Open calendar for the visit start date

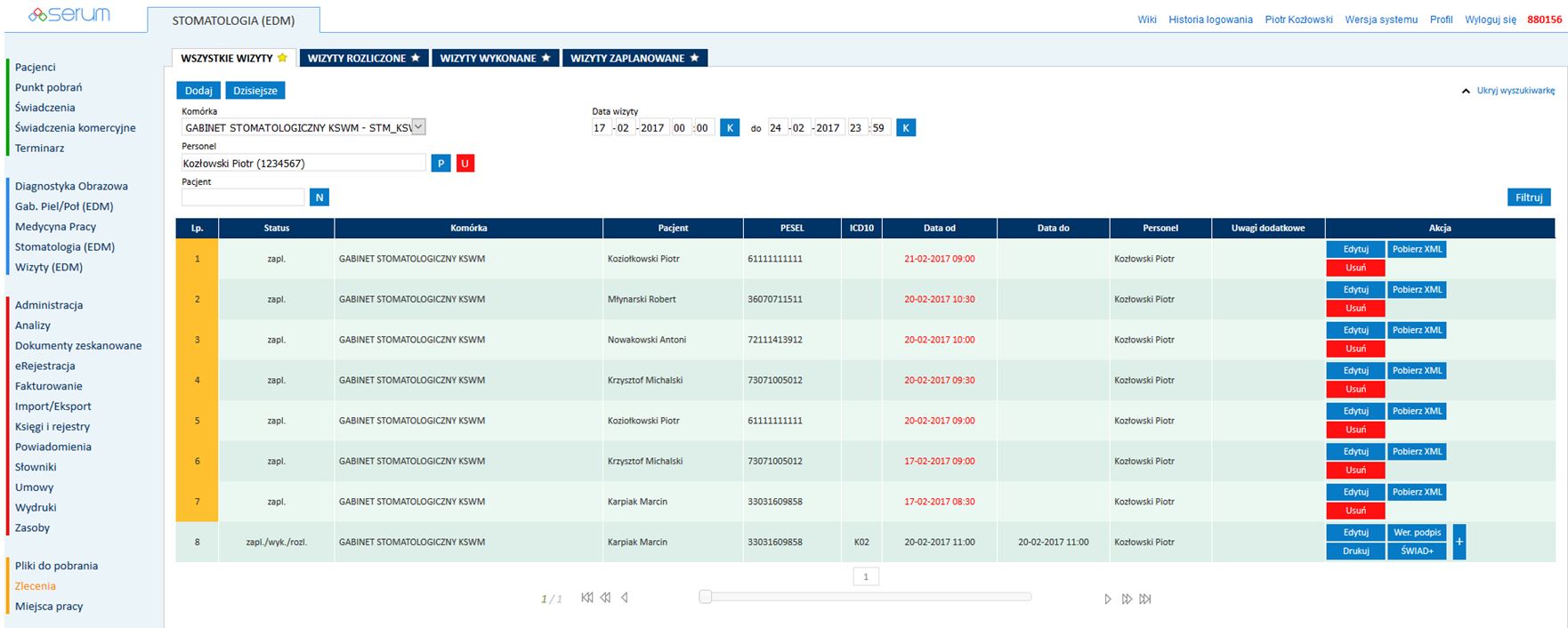(x=729, y=128)
